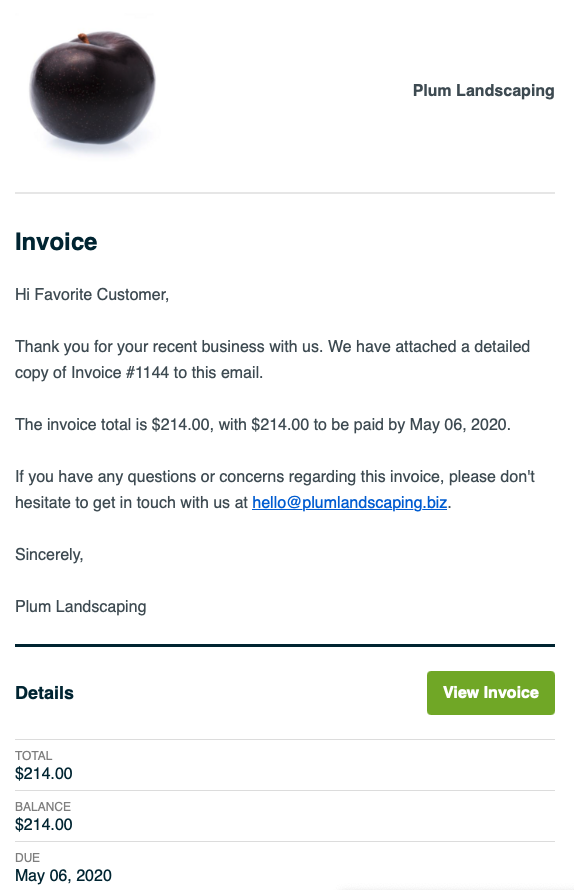Open the hello@plumlandscaping.biz email link

349,503
